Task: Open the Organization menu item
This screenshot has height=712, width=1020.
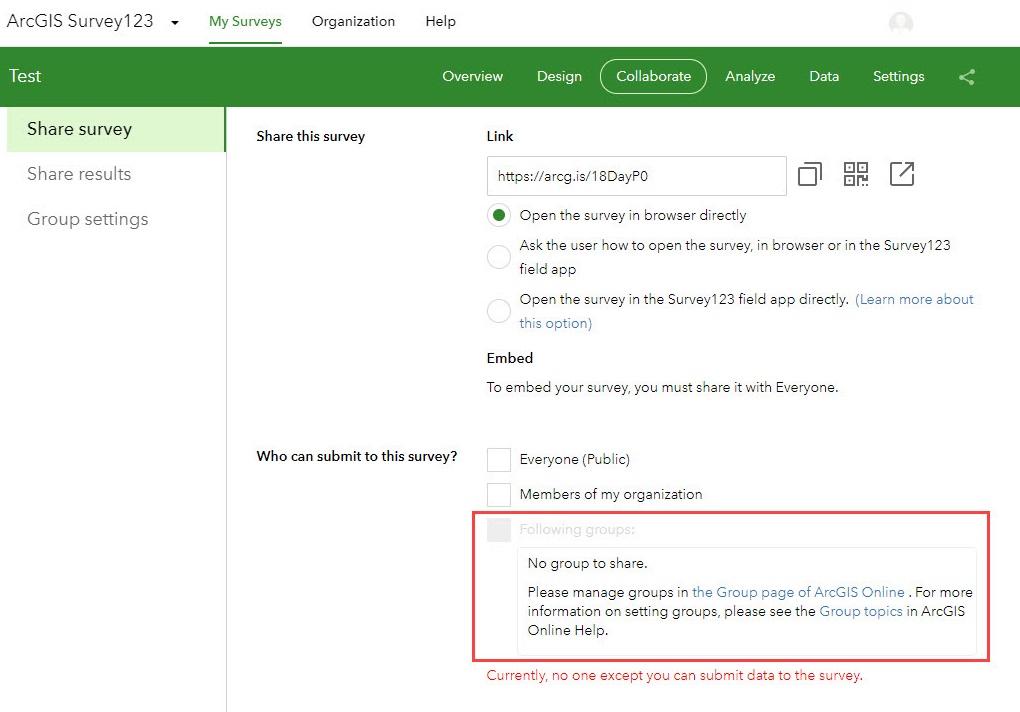Action: click(x=353, y=21)
